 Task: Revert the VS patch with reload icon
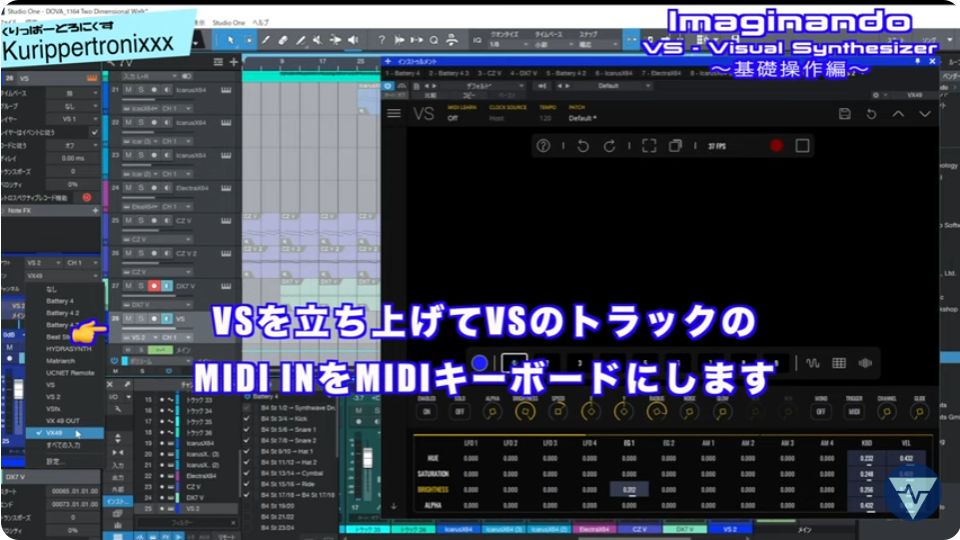(871, 113)
